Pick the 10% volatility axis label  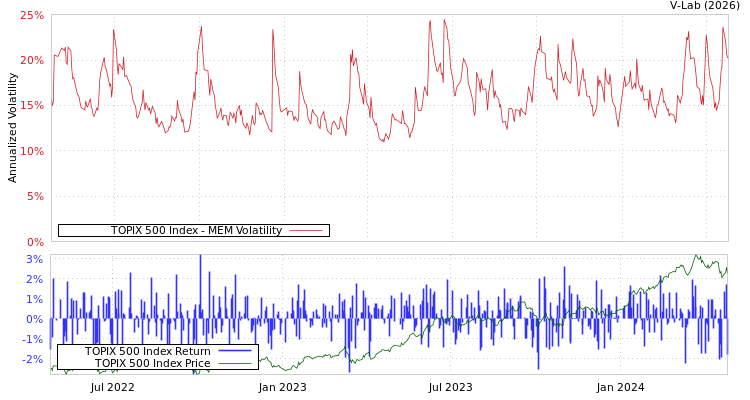pos(31,151)
